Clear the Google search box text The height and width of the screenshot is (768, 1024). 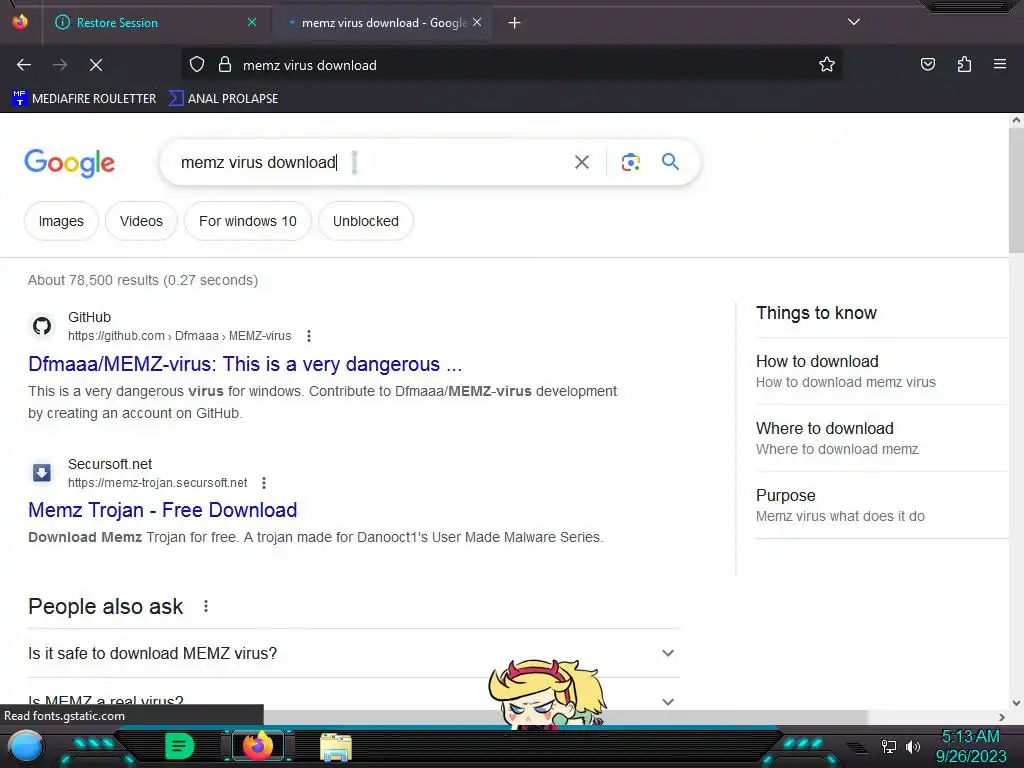pyautogui.click(x=581, y=162)
